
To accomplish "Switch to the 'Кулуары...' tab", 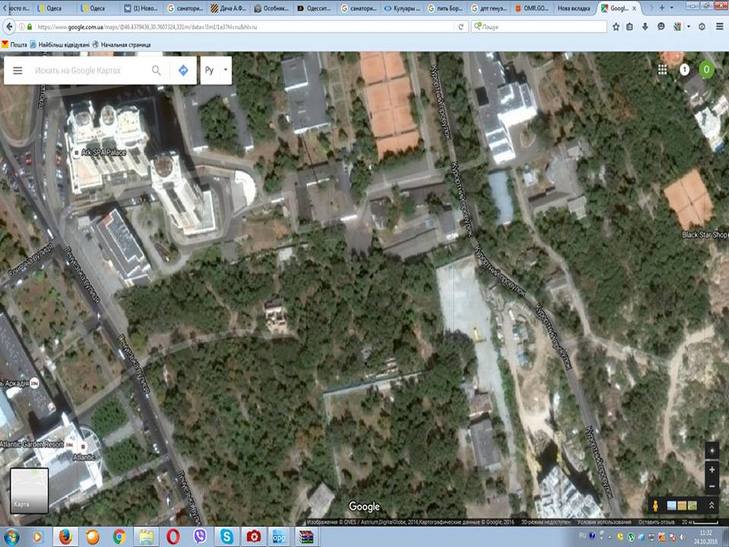I will click(404, 8).
